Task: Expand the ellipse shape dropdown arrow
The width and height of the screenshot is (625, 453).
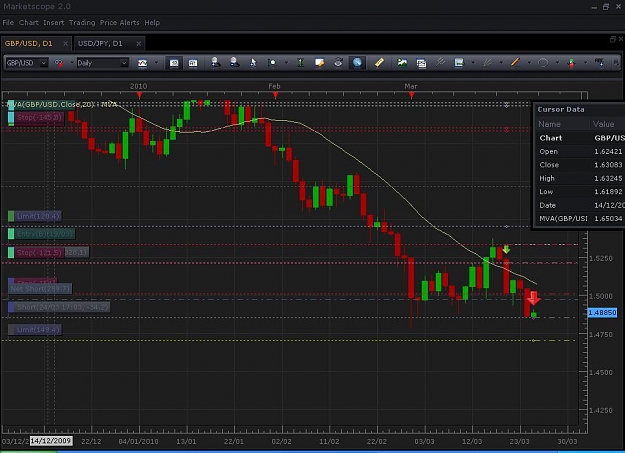Action: point(557,63)
